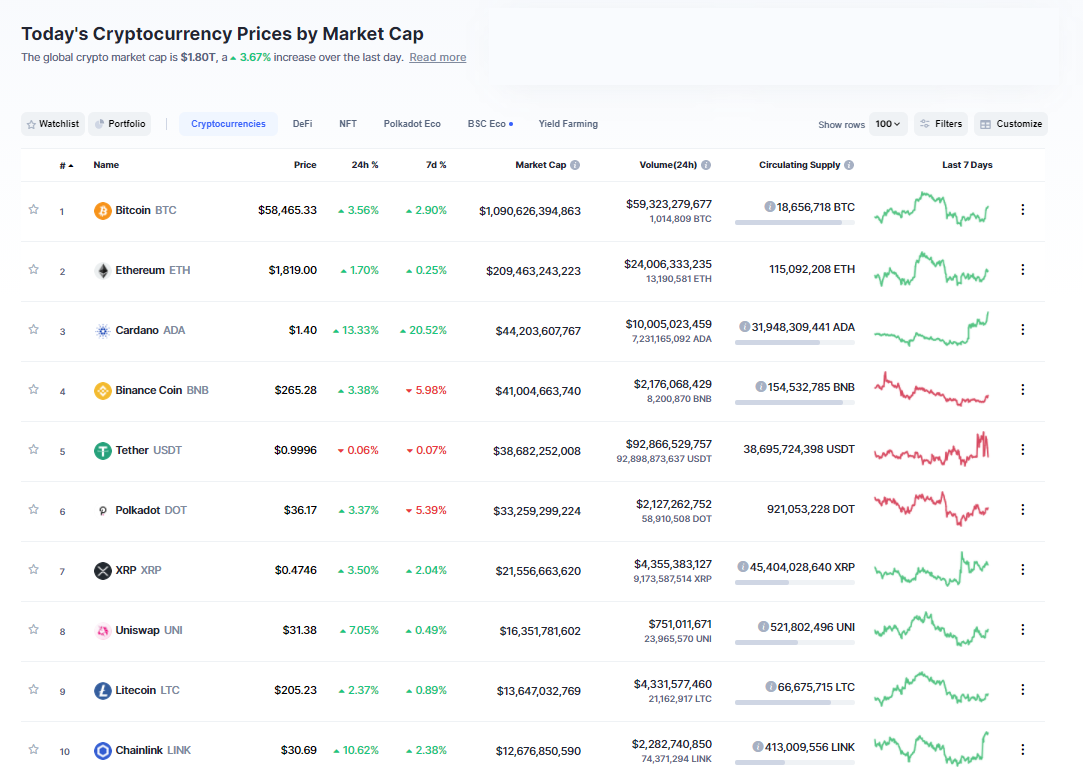Viewport: 1083px width, 781px height.
Task: Click Cardano's 7-day price sparkline chart
Action: pos(931,330)
